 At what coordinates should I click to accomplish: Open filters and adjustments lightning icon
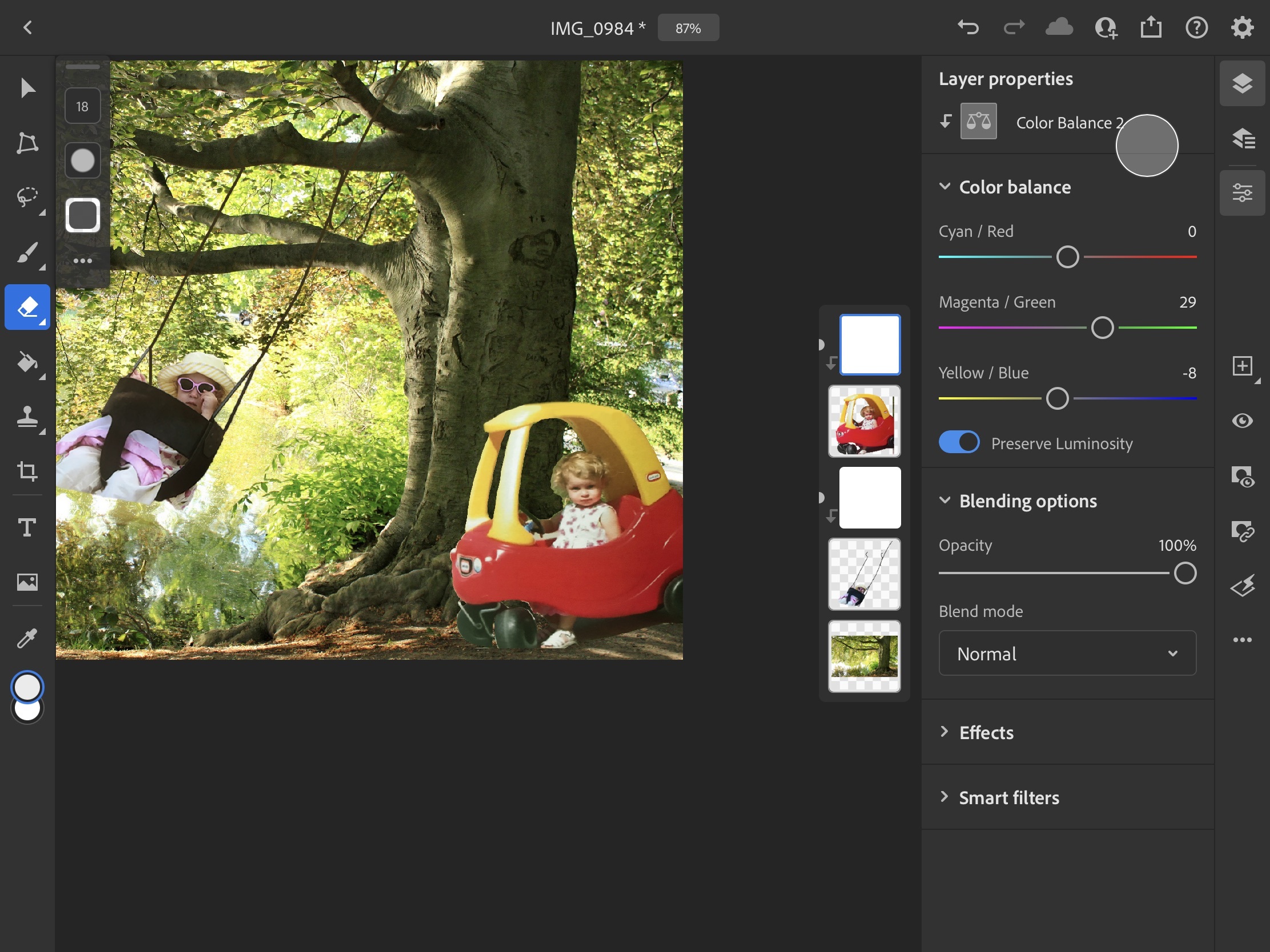point(1242,586)
